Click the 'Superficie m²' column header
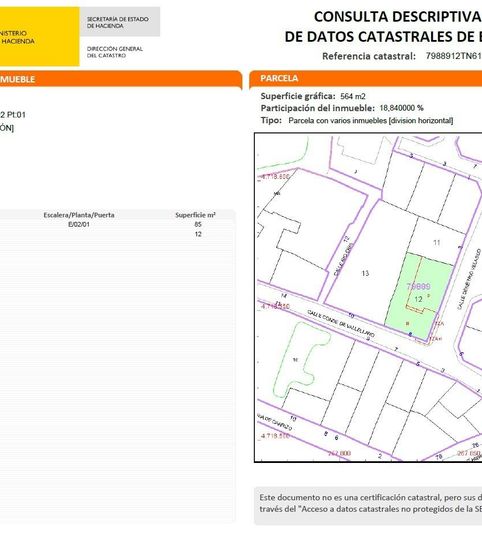 (x=195, y=215)
